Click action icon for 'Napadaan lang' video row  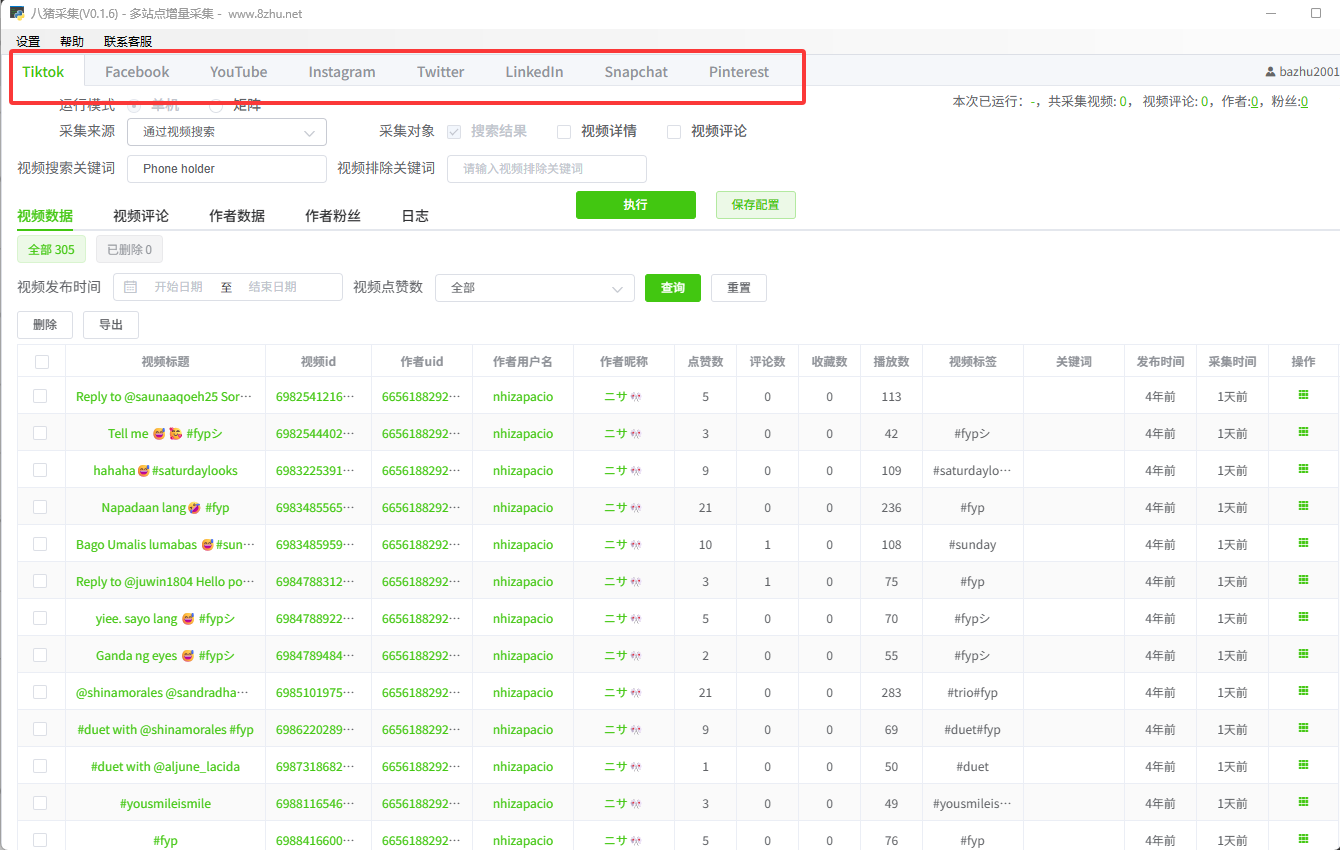pyautogui.click(x=1303, y=507)
